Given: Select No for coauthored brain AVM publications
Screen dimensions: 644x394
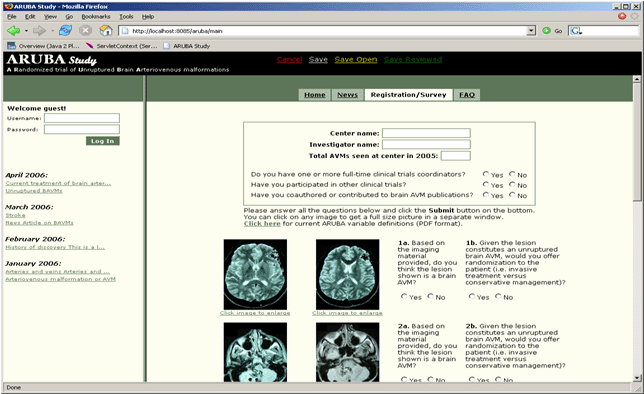Looking at the screenshot, I should tap(512, 195).
